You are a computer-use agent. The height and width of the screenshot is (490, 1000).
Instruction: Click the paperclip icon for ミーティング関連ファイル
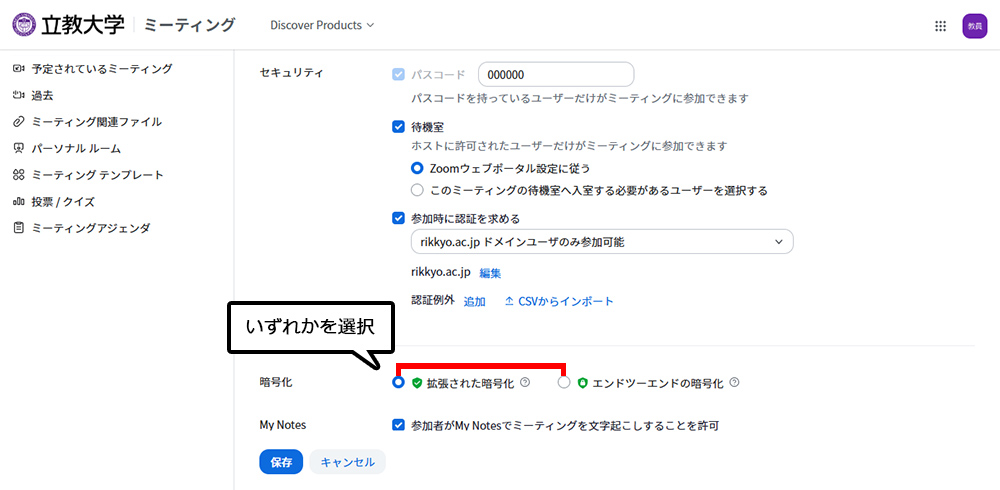tap(18, 122)
